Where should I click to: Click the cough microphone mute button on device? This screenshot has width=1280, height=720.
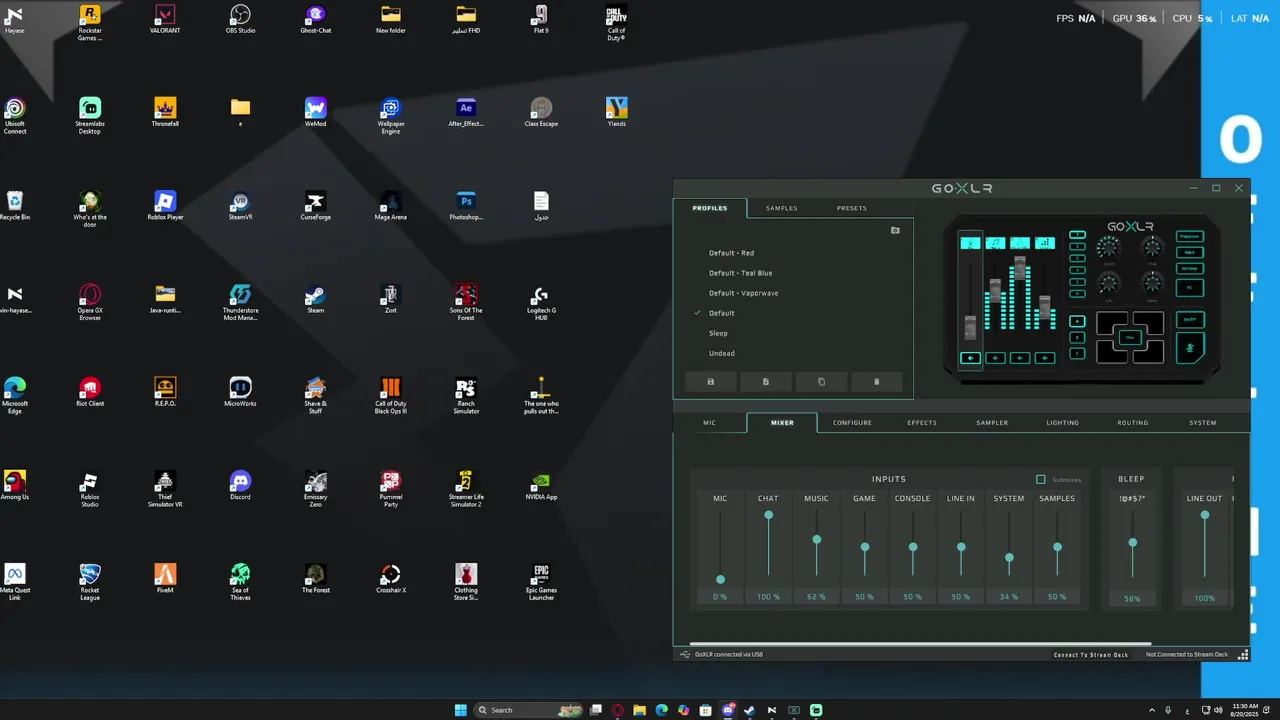(x=1190, y=347)
